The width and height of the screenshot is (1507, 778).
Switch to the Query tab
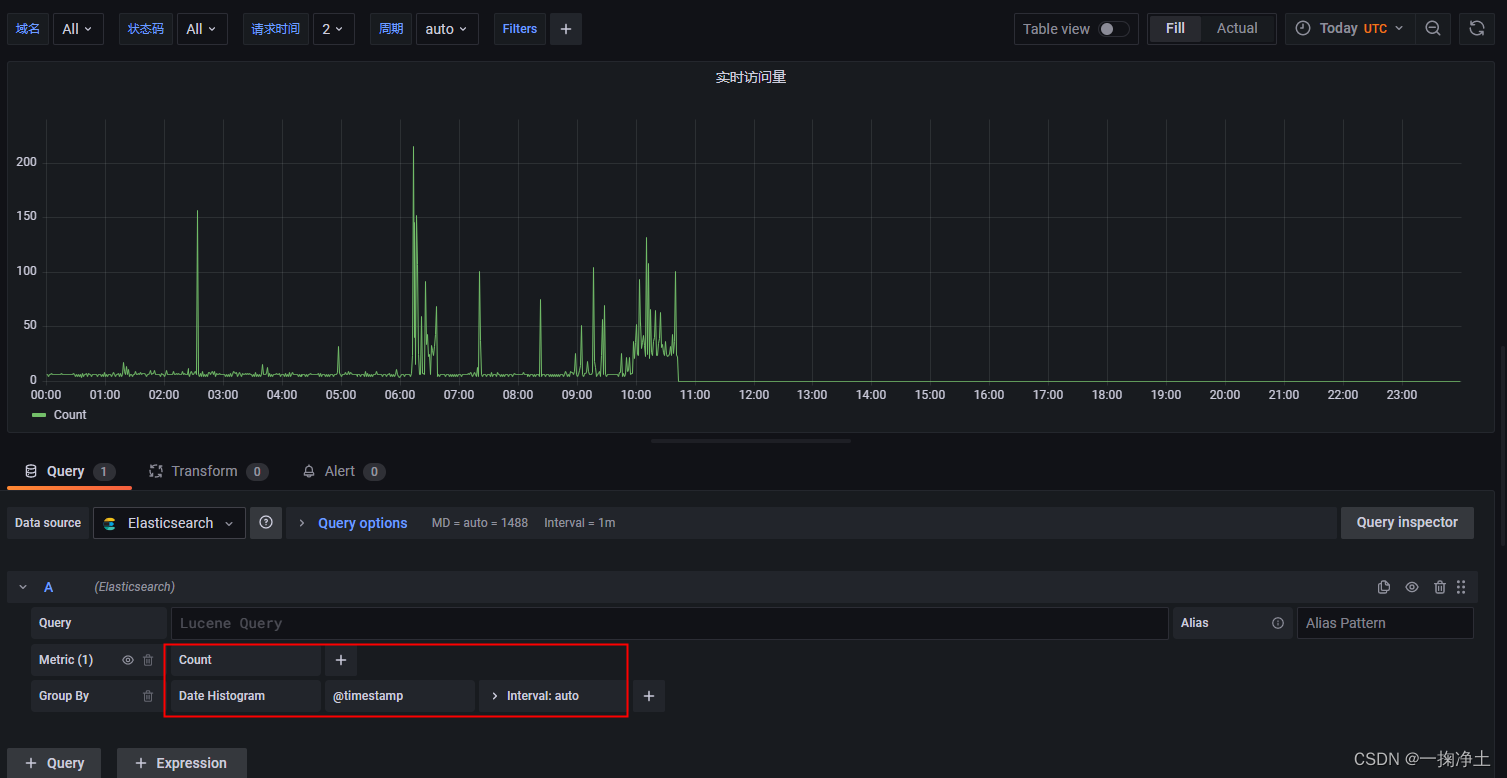pyautogui.click(x=69, y=471)
